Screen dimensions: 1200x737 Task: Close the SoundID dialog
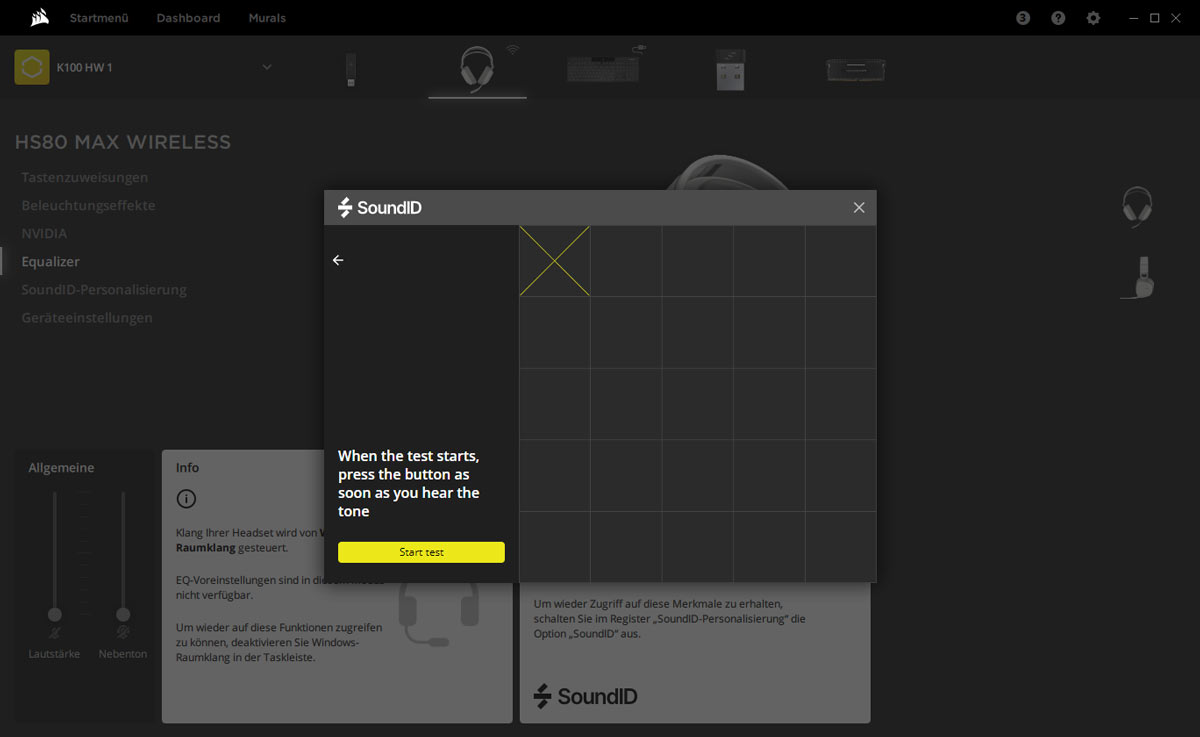[x=859, y=207]
